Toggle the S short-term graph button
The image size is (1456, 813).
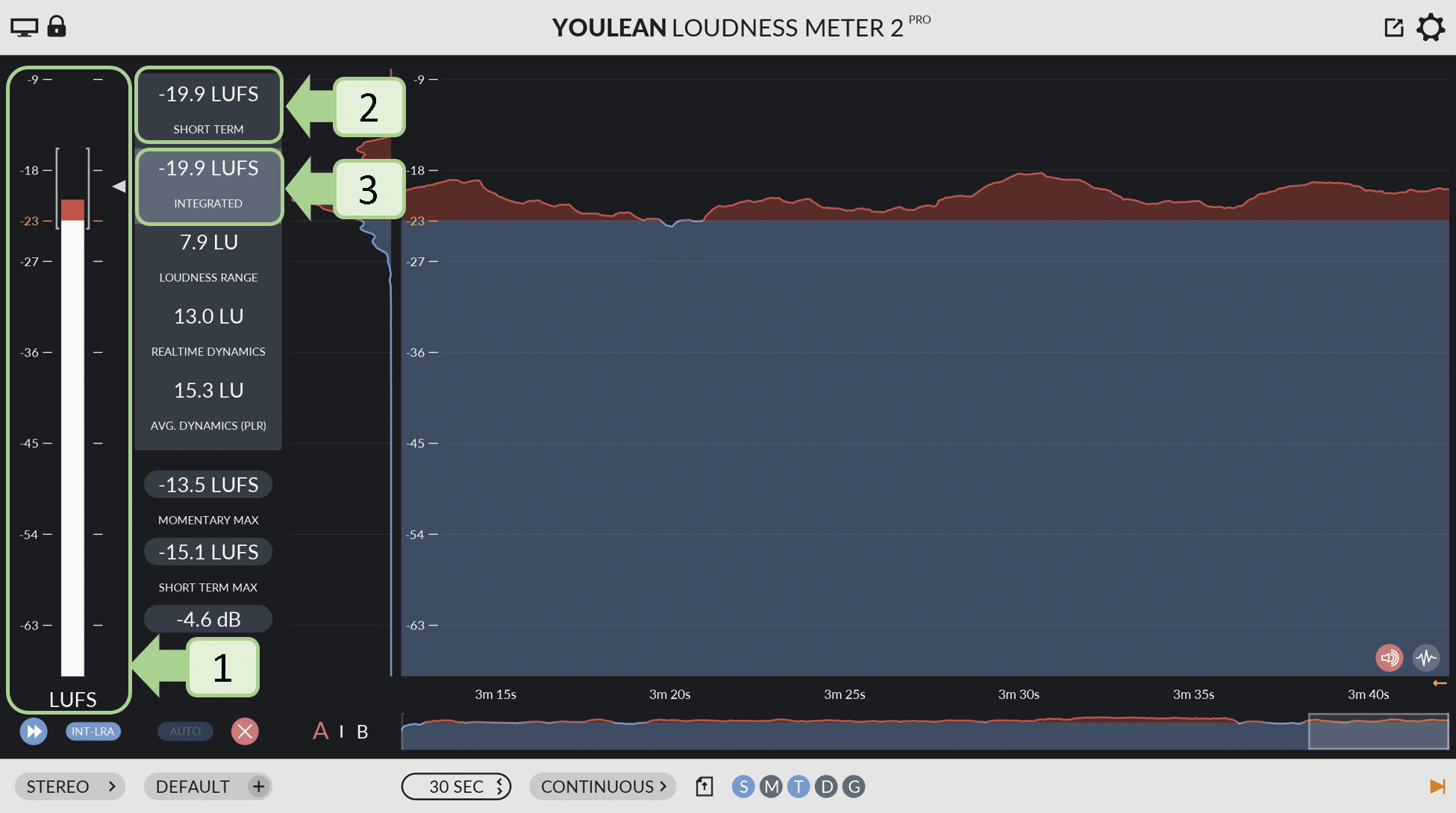tap(743, 786)
